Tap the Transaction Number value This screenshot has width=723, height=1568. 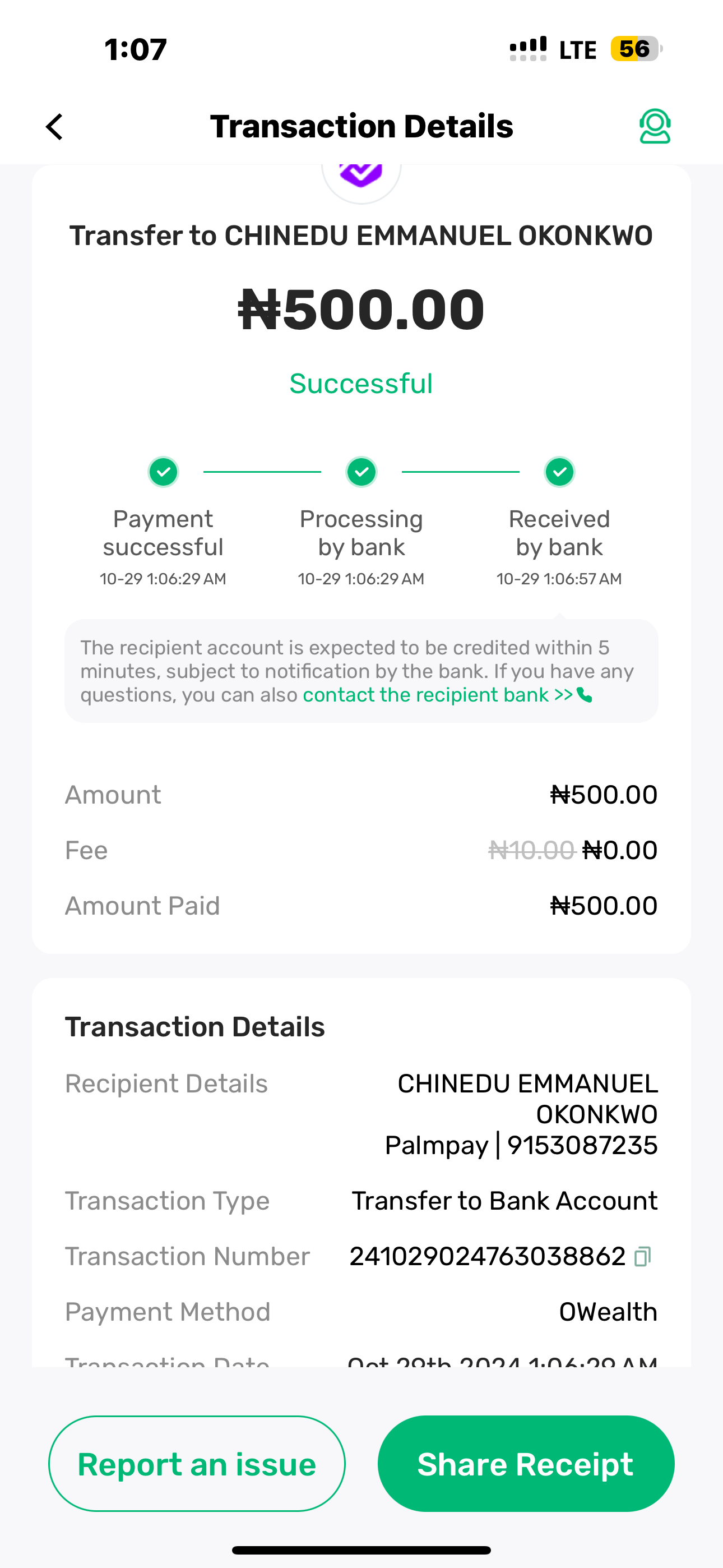pos(487,1256)
